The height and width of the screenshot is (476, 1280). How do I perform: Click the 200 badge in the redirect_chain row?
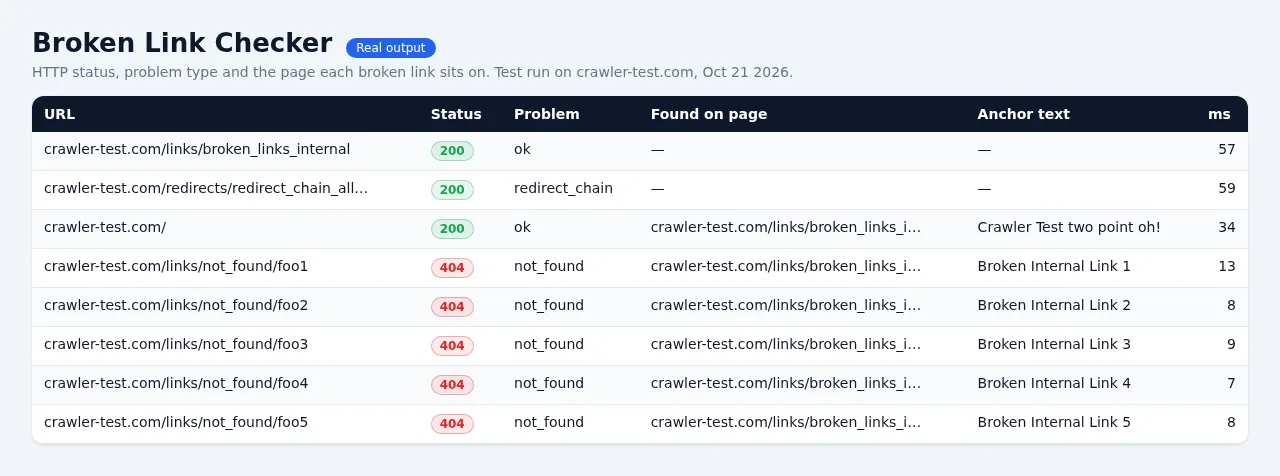point(452,190)
